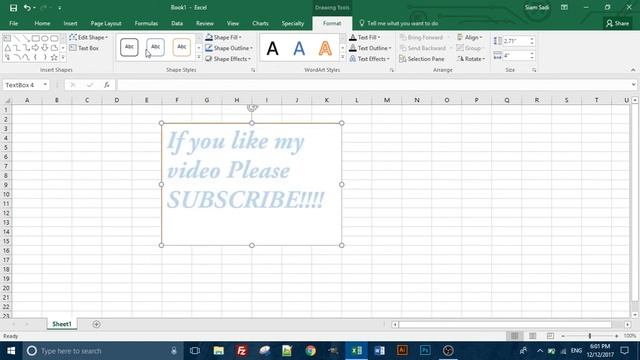
Task: Increase shape height with the up spinner
Action: point(532,39)
